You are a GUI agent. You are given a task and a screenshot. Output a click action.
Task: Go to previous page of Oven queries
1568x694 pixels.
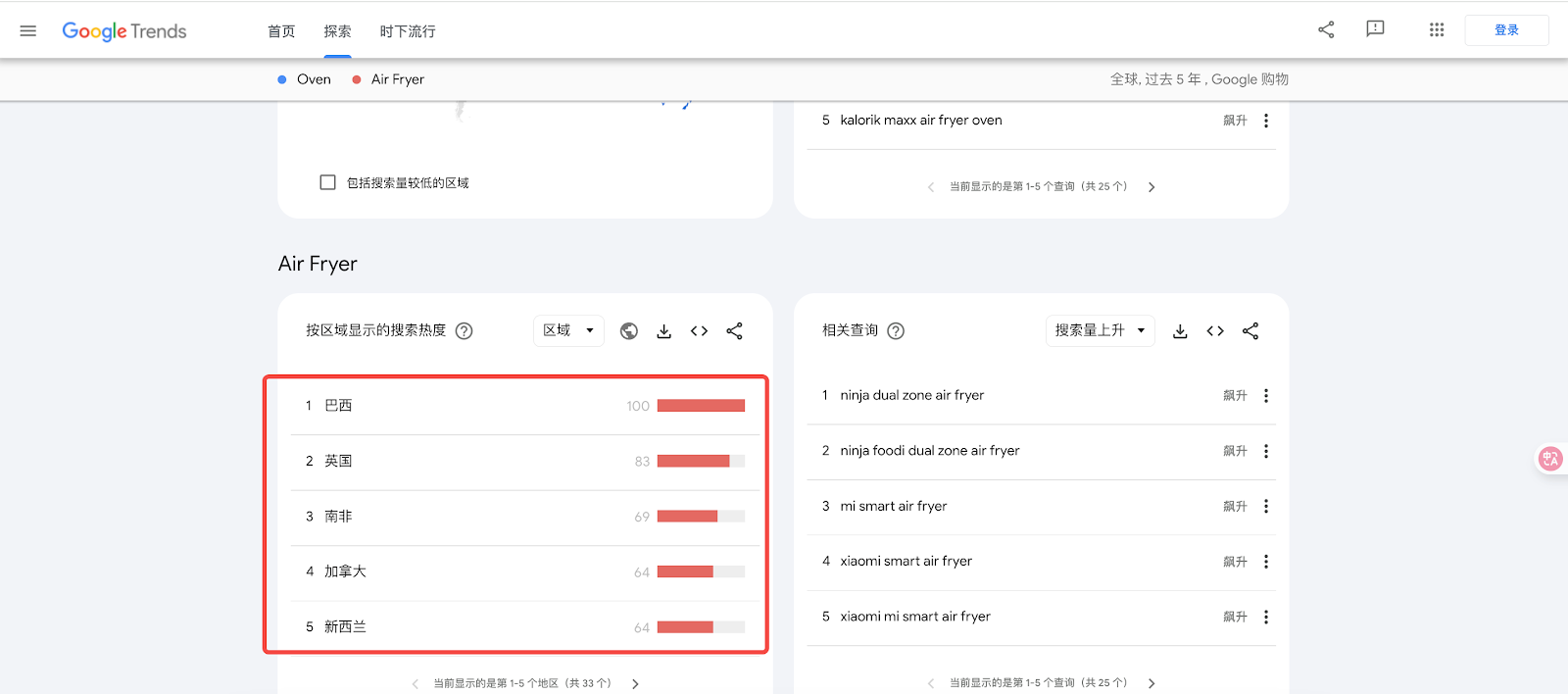[x=930, y=187]
